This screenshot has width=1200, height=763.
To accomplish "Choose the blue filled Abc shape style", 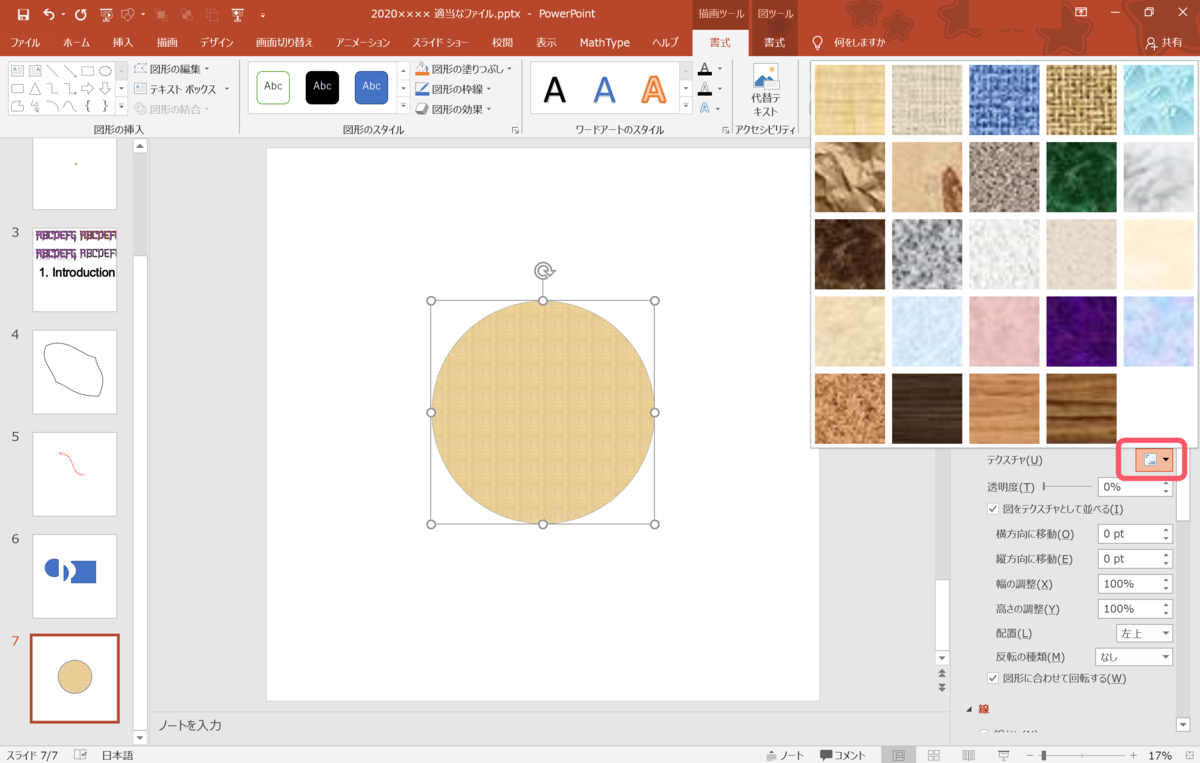I will pyautogui.click(x=371, y=87).
